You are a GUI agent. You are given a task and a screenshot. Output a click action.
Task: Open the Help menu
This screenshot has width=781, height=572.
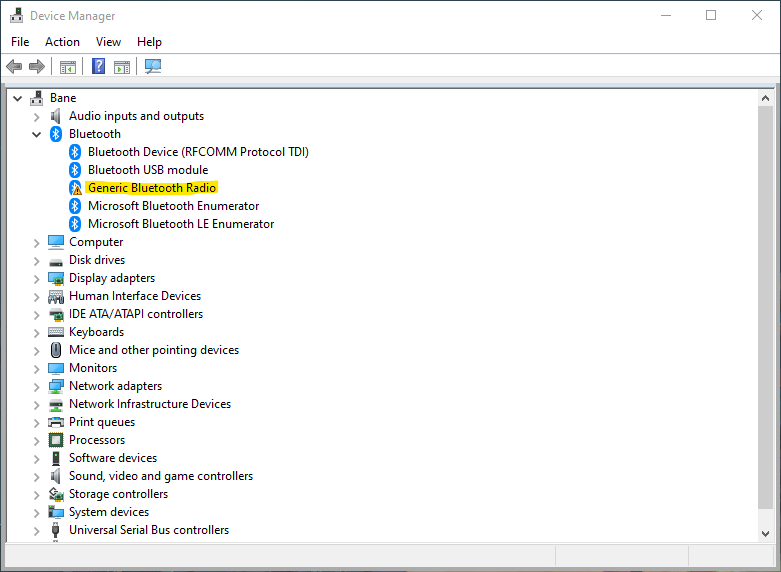(149, 42)
